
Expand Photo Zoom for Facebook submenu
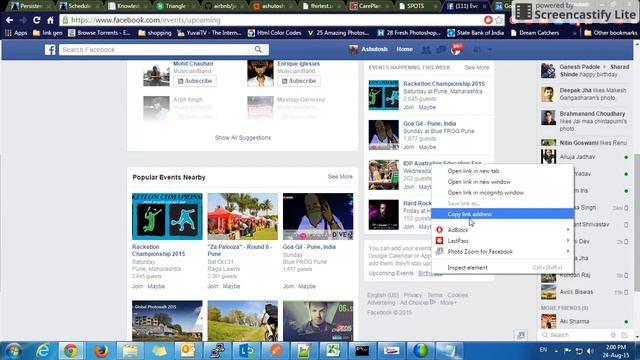502,251
